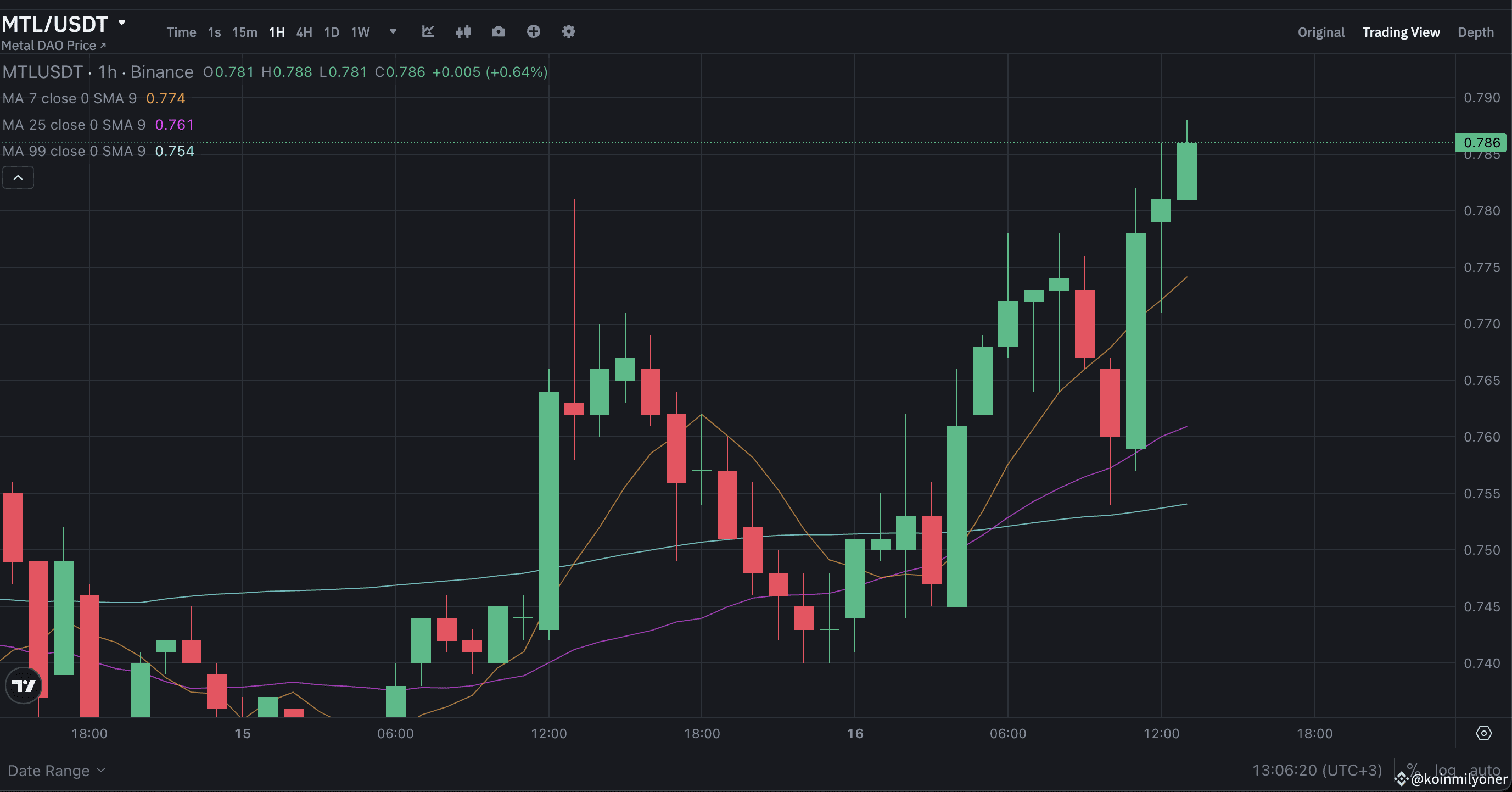Switch to the Original chart tab

pos(1320,32)
